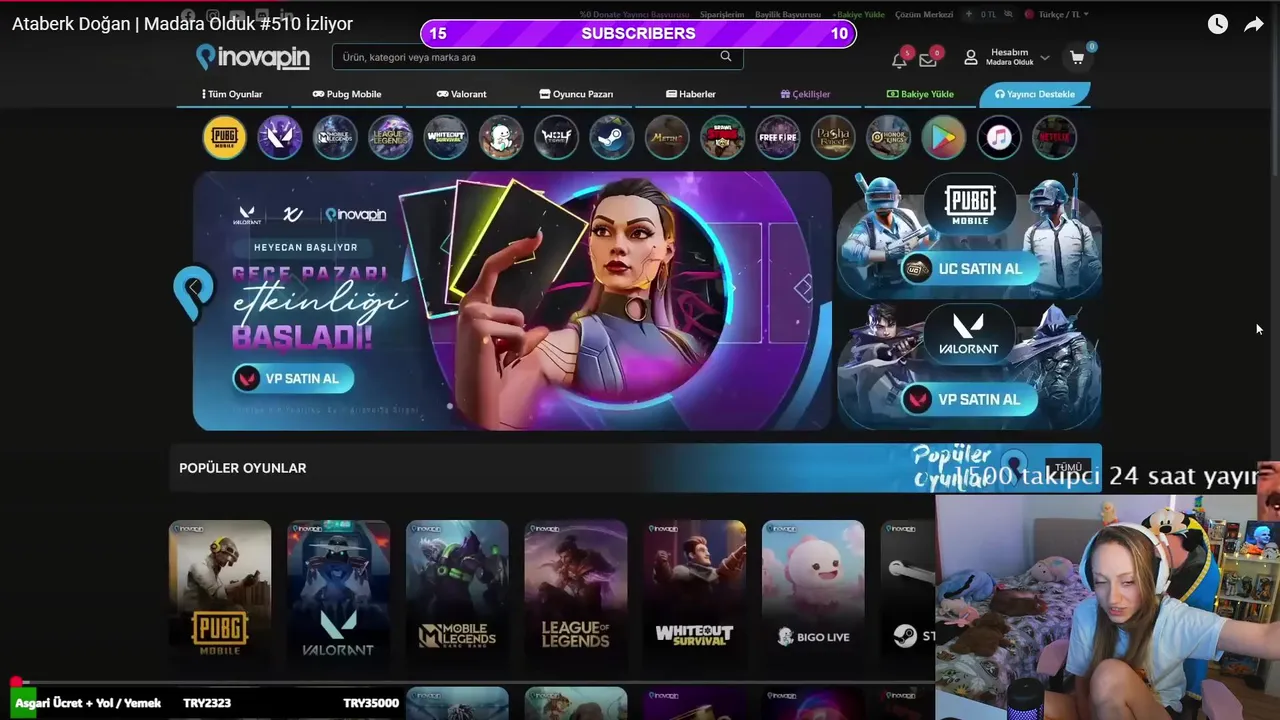The height and width of the screenshot is (720, 1280).
Task: Open the messages envelope icon
Action: (x=928, y=60)
